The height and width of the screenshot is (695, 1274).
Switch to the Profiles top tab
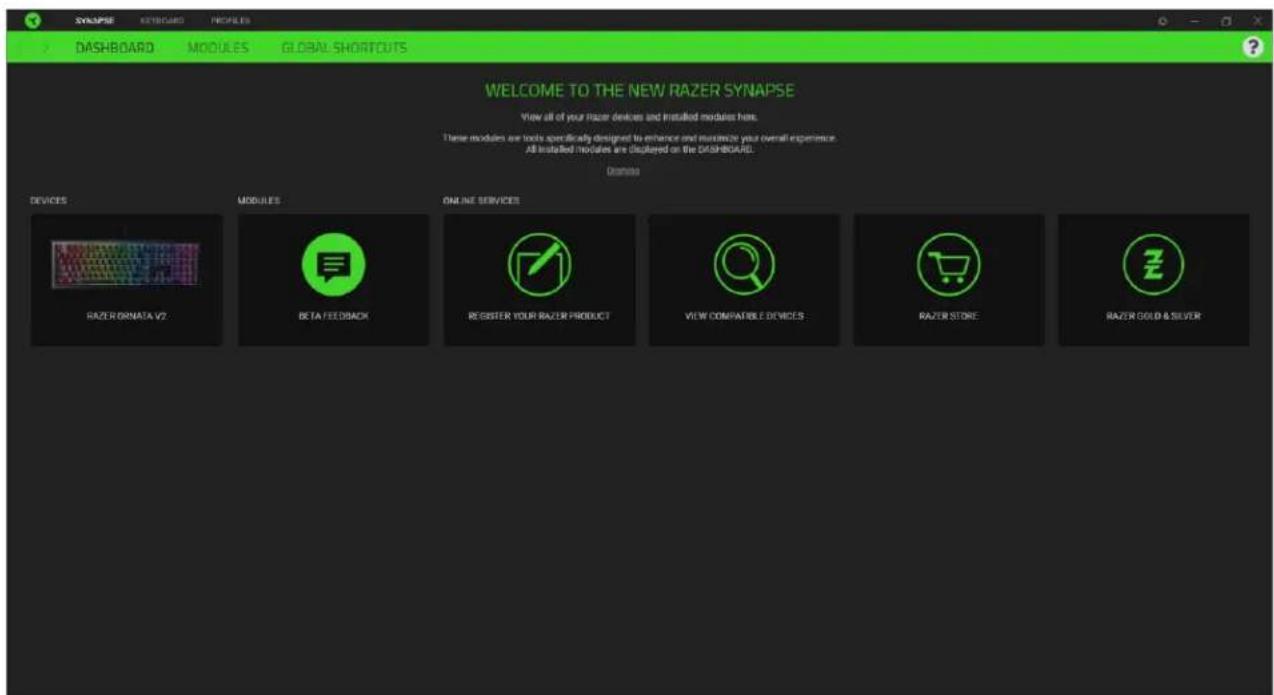point(229,20)
